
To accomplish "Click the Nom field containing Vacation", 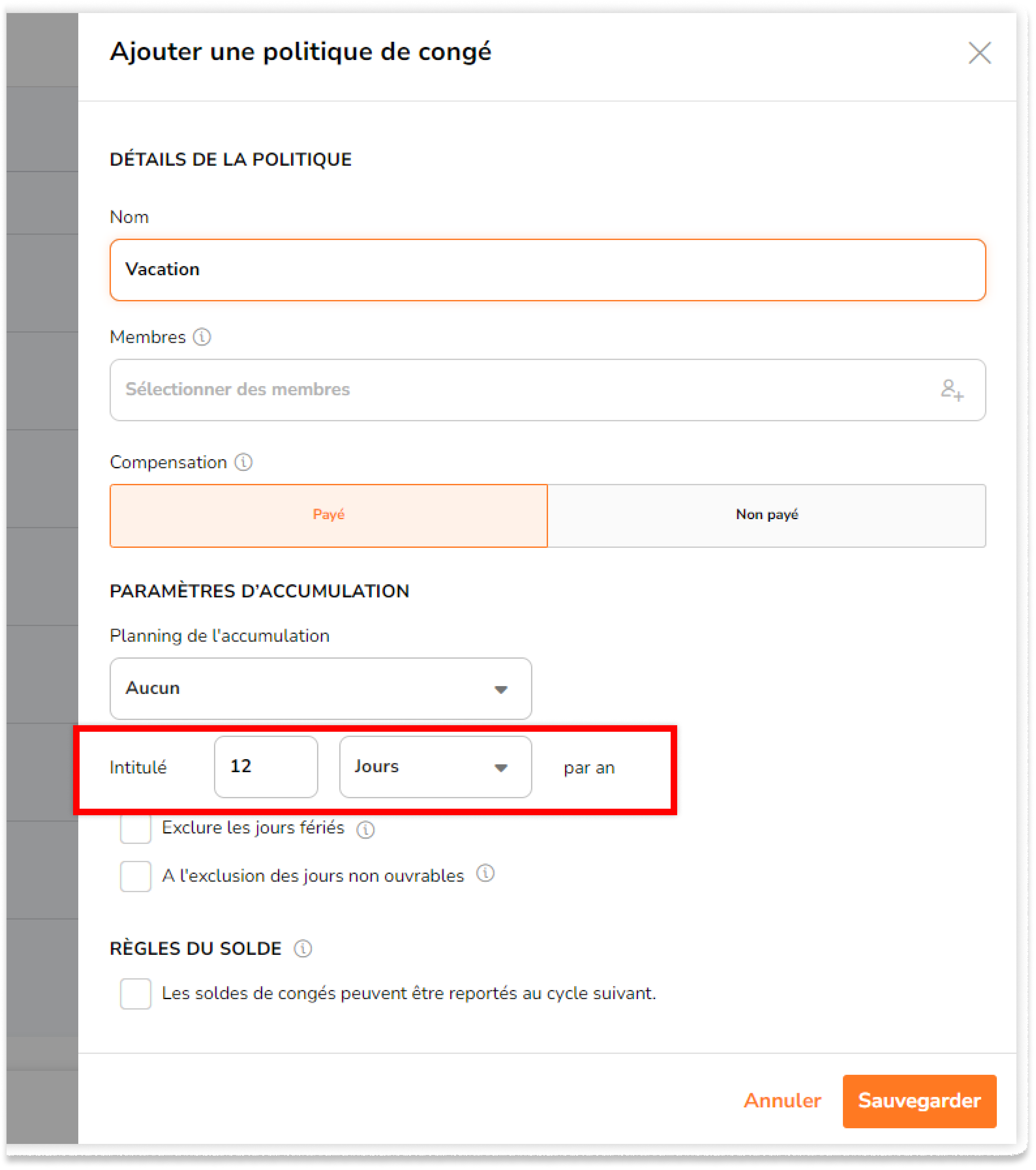I will 547,270.
